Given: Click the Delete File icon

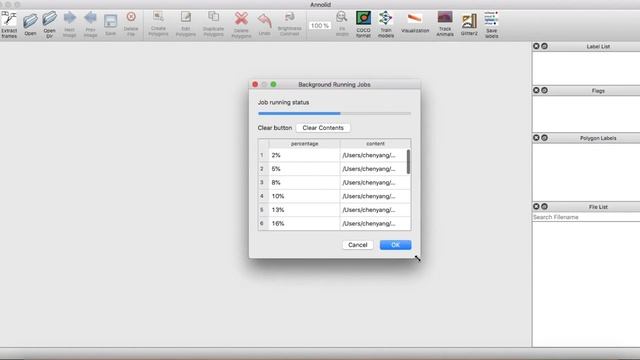Looking at the screenshot, I should (x=131, y=24).
